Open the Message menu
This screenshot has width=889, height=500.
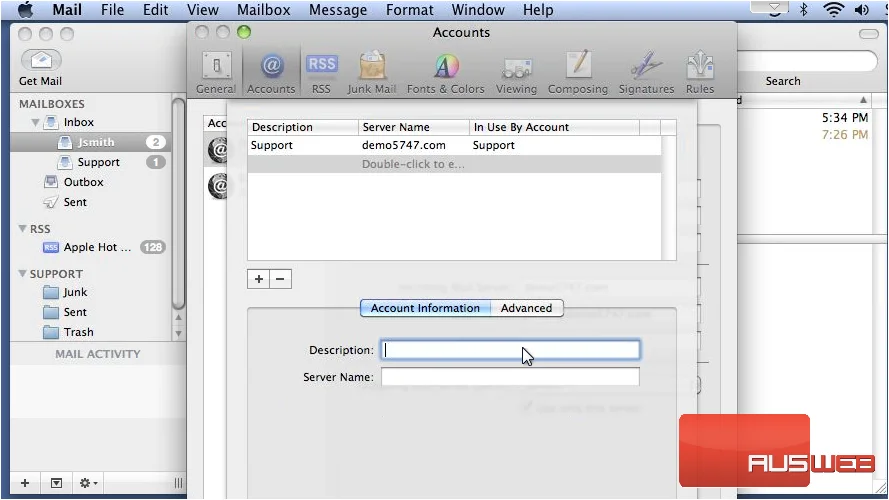338,10
